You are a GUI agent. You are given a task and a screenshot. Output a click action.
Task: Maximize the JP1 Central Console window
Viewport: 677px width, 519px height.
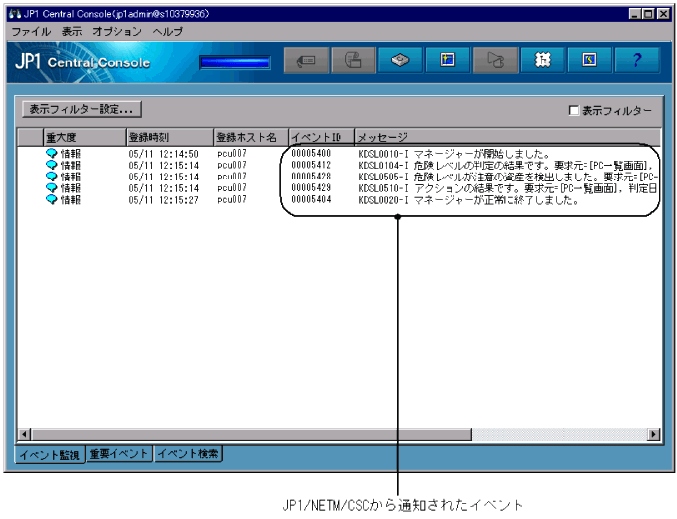pos(649,14)
